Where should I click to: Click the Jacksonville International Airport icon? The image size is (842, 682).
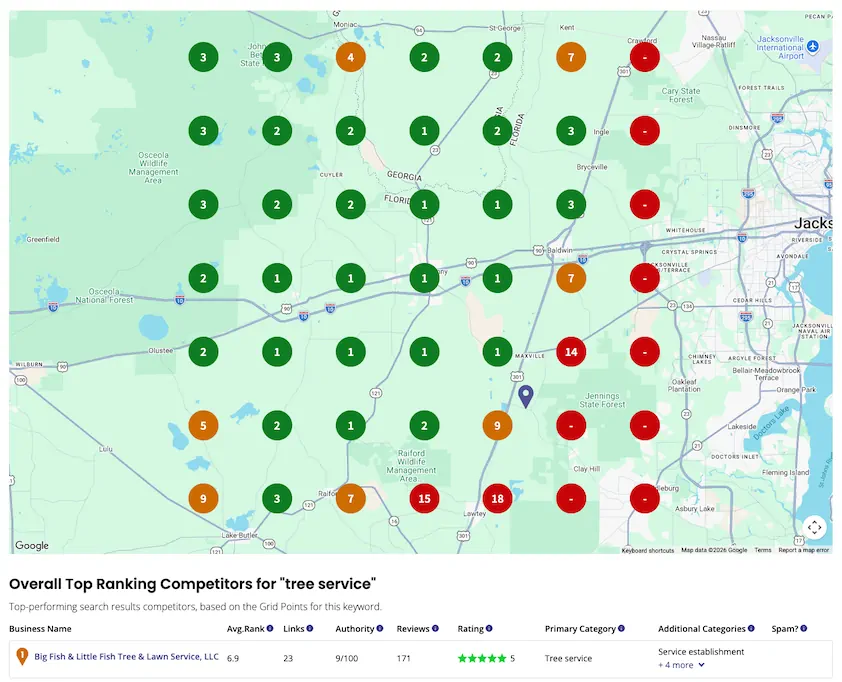[813, 47]
